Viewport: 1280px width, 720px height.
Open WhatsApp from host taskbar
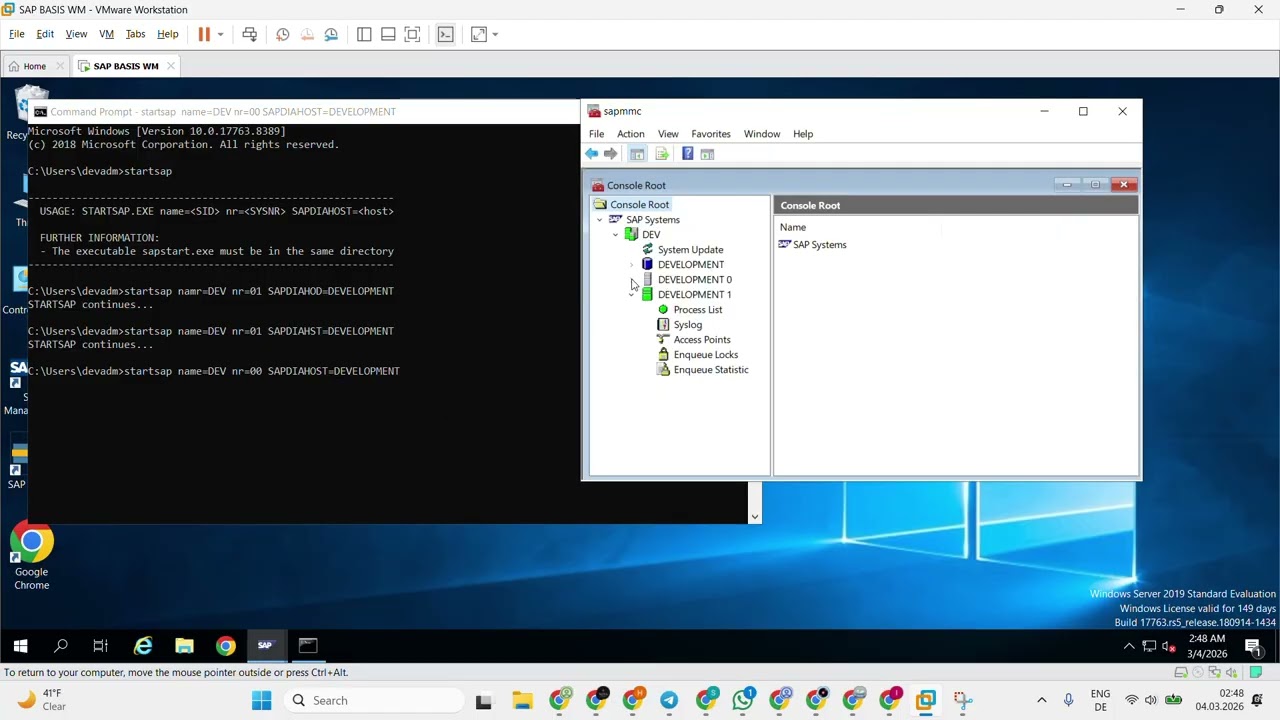coord(743,701)
